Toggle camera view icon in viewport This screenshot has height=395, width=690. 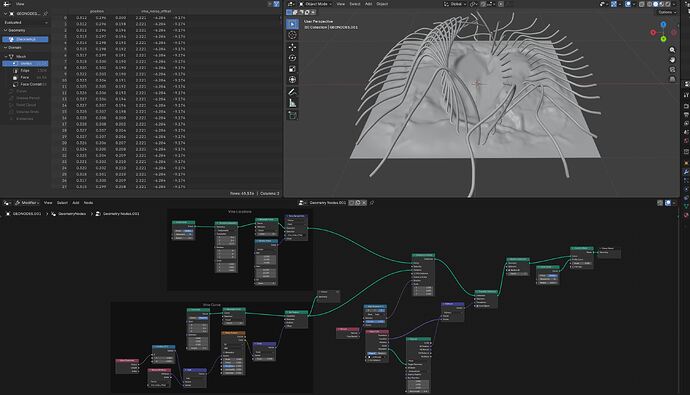click(672, 69)
